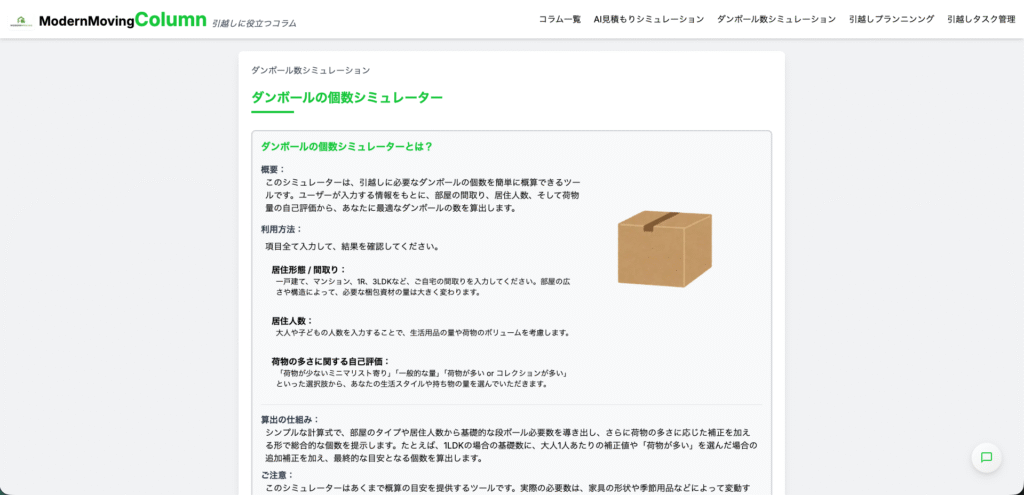Click the green house logo icon
Viewport: 1024px width, 495px height.
click(21, 20)
